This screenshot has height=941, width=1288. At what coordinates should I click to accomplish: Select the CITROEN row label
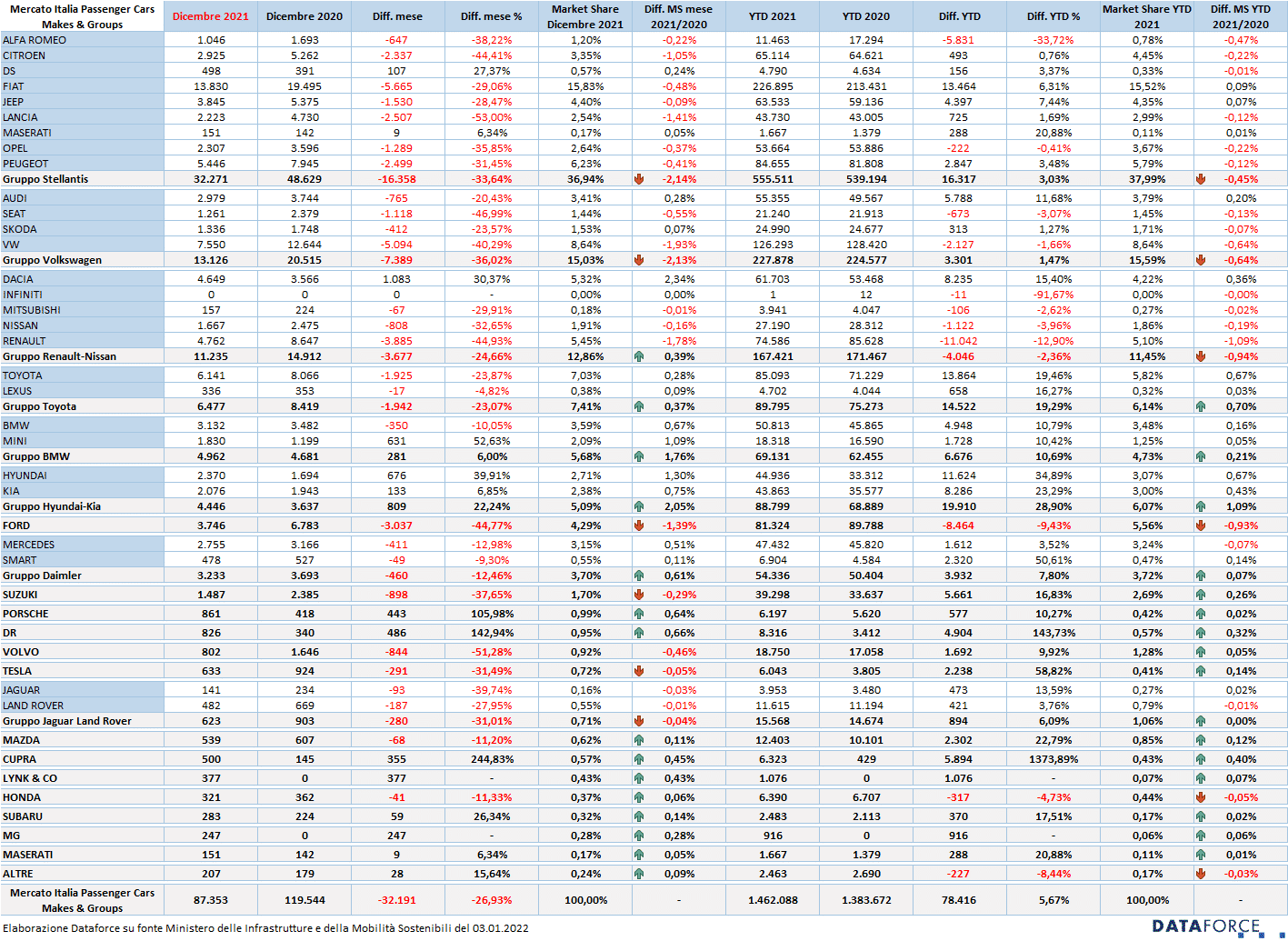point(25,55)
